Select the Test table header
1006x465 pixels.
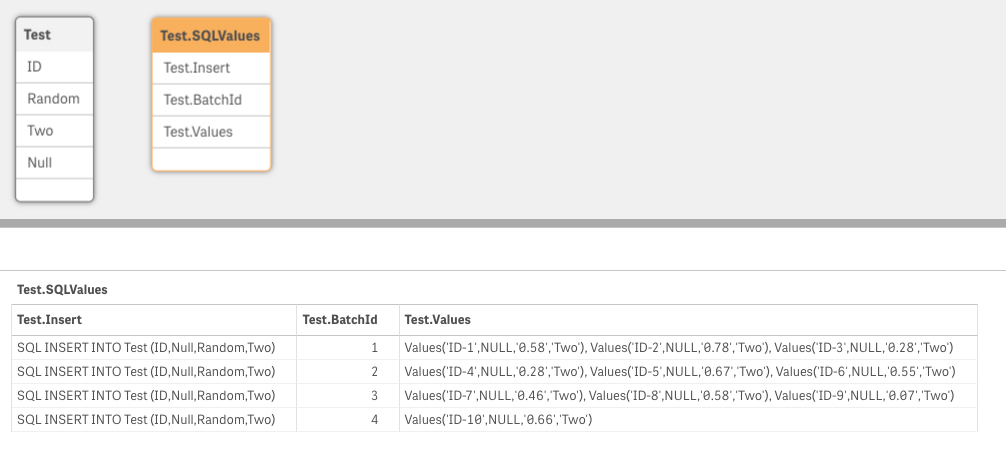[x=55, y=35]
